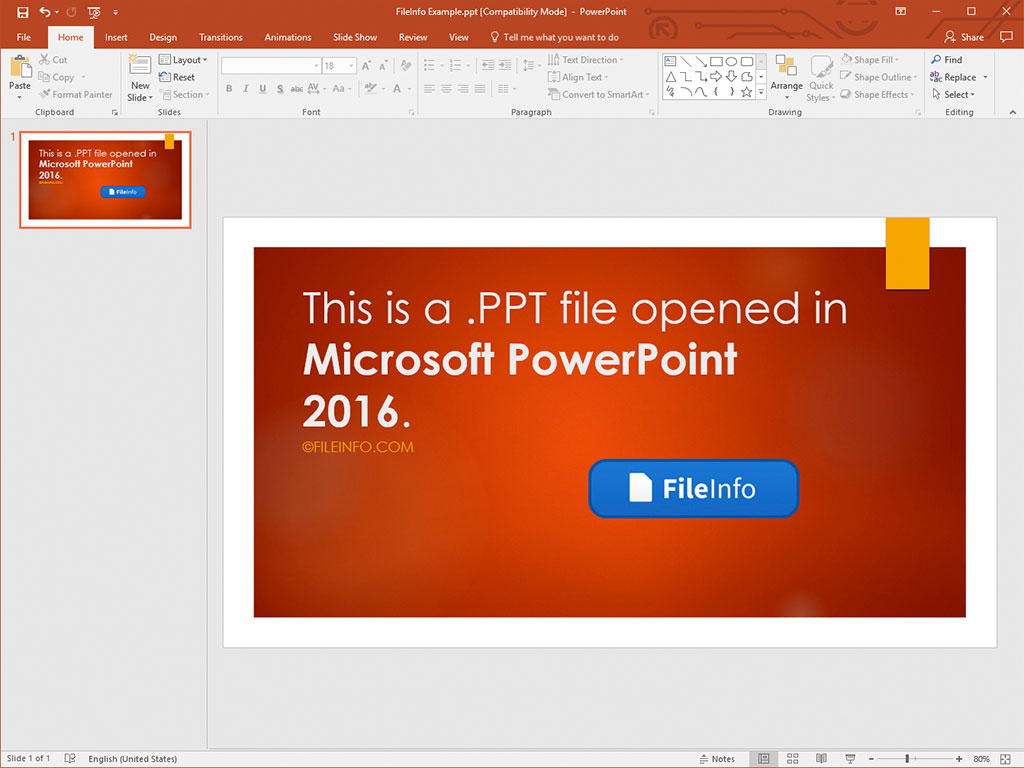The width and height of the screenshot is (1024, 768).
Task: Open Quick Styles in the Drawing group
Action: pyautogui.click(x=821, y=77)
